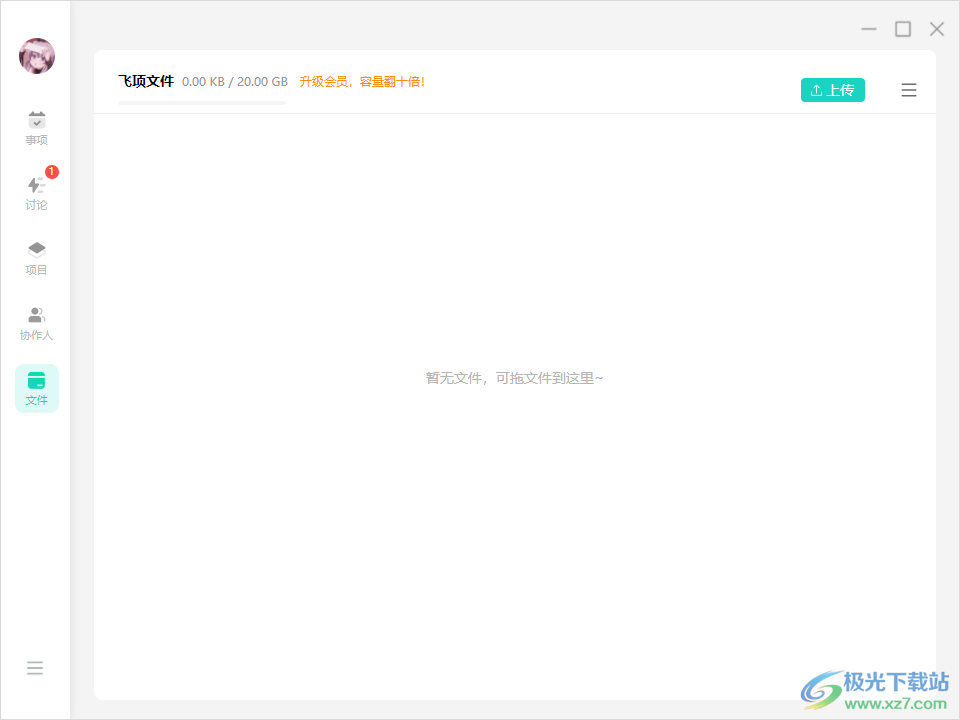Click the storage usage progress bar
The width and height of the screenshot is (960, 720).
[x=201, y=102]
